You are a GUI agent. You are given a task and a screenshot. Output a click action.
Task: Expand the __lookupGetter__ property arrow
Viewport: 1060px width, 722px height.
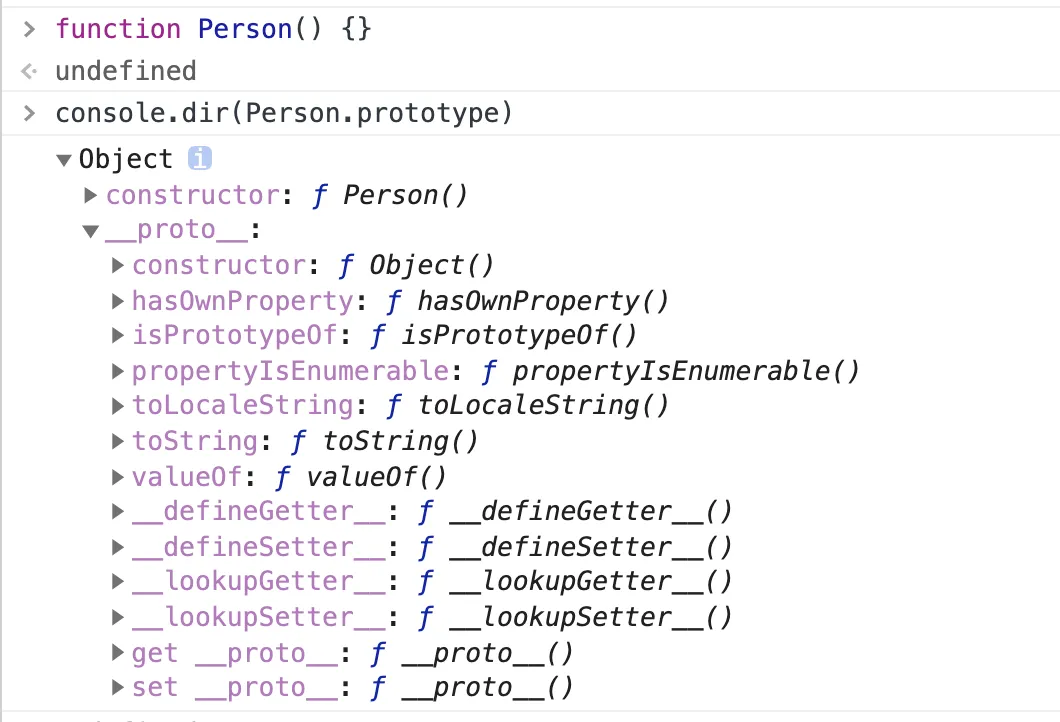pos(118,581)
